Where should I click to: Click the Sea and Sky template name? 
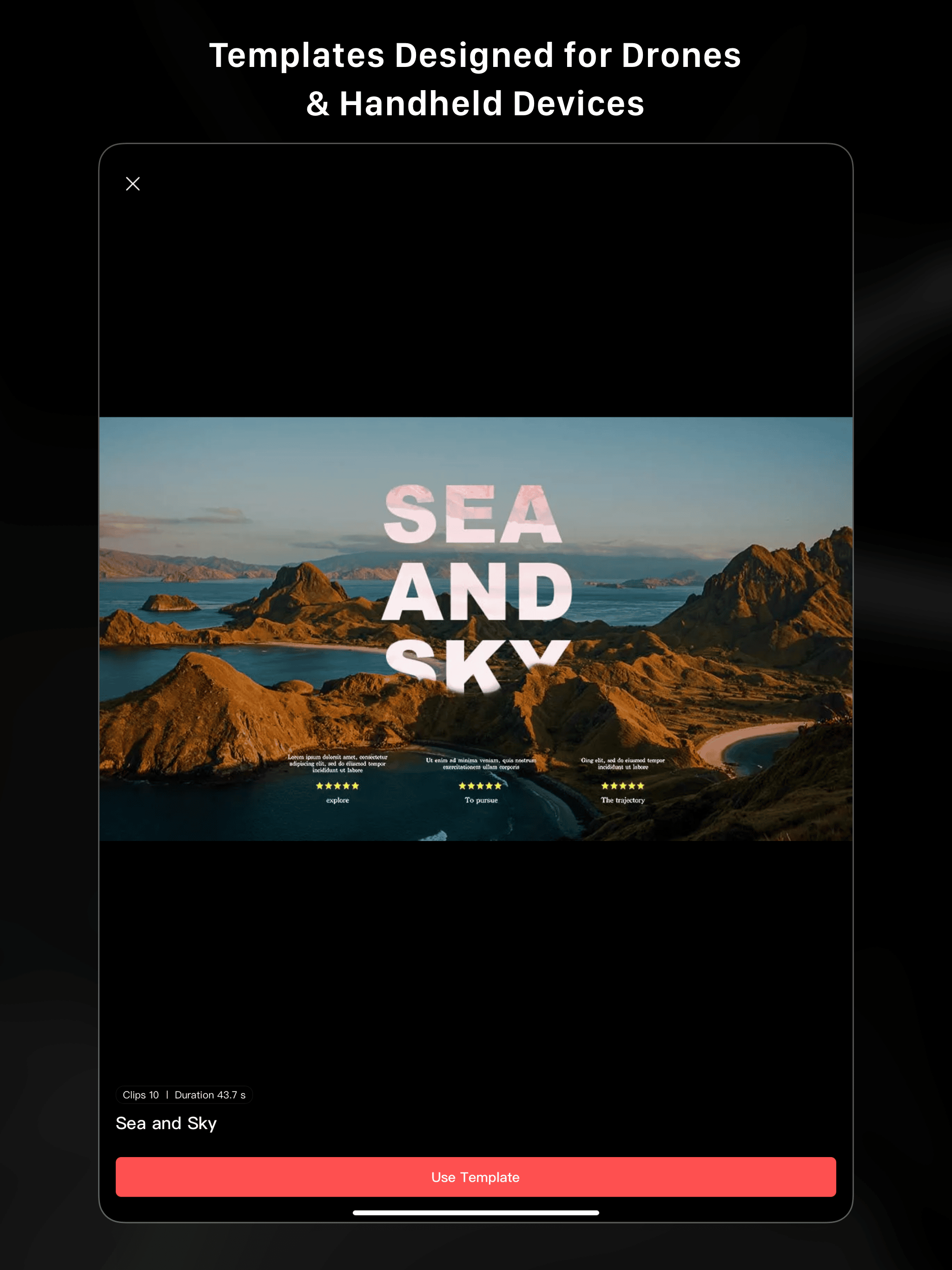[x=166, y=1123]
